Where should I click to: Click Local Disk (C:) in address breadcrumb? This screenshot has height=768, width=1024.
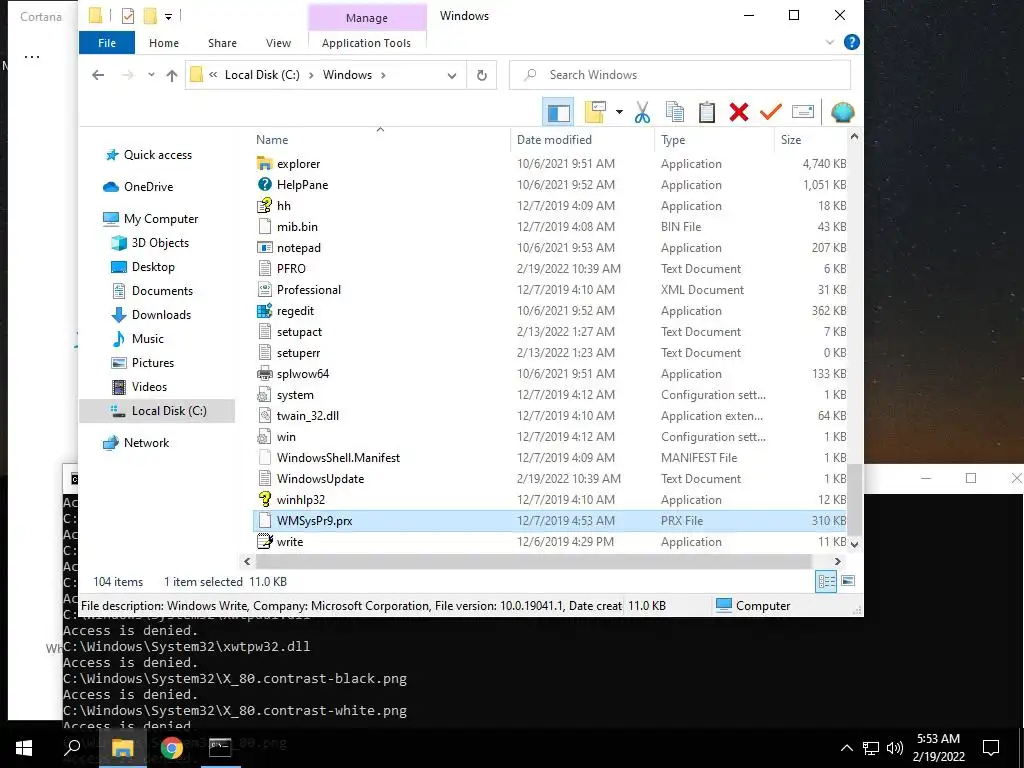click(x=262, y=75)
